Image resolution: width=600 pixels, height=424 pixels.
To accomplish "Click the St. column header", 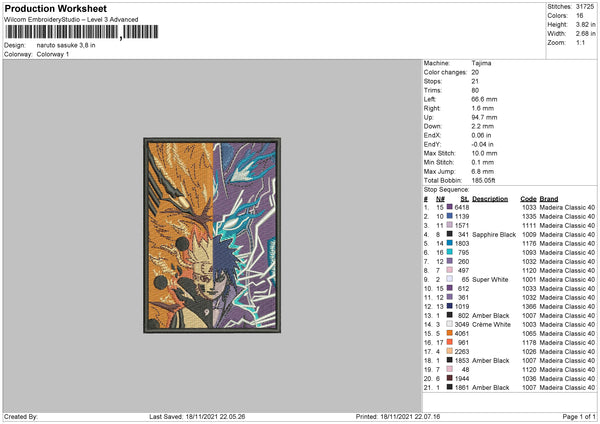I will (465, 199).
